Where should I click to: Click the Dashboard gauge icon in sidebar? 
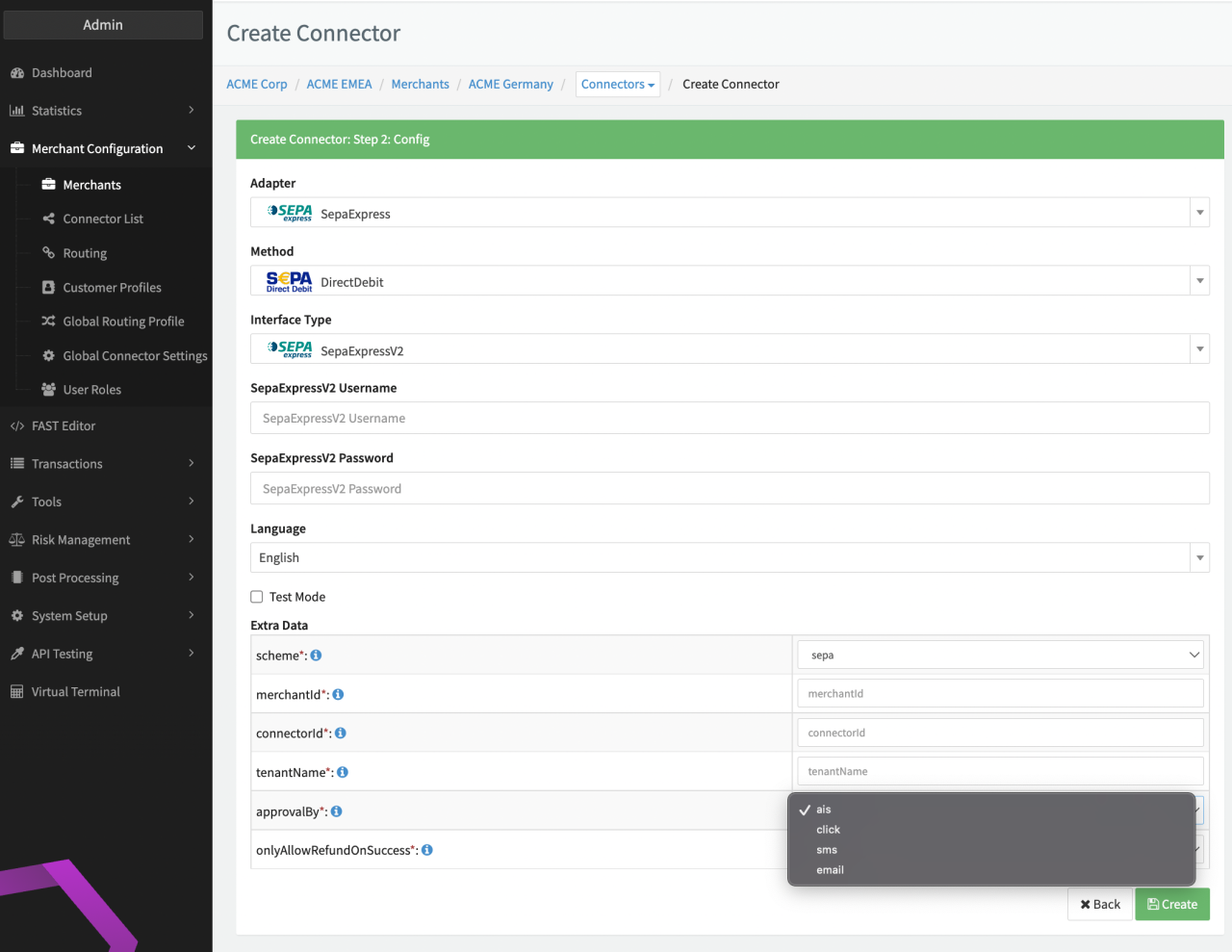point(16,73)
